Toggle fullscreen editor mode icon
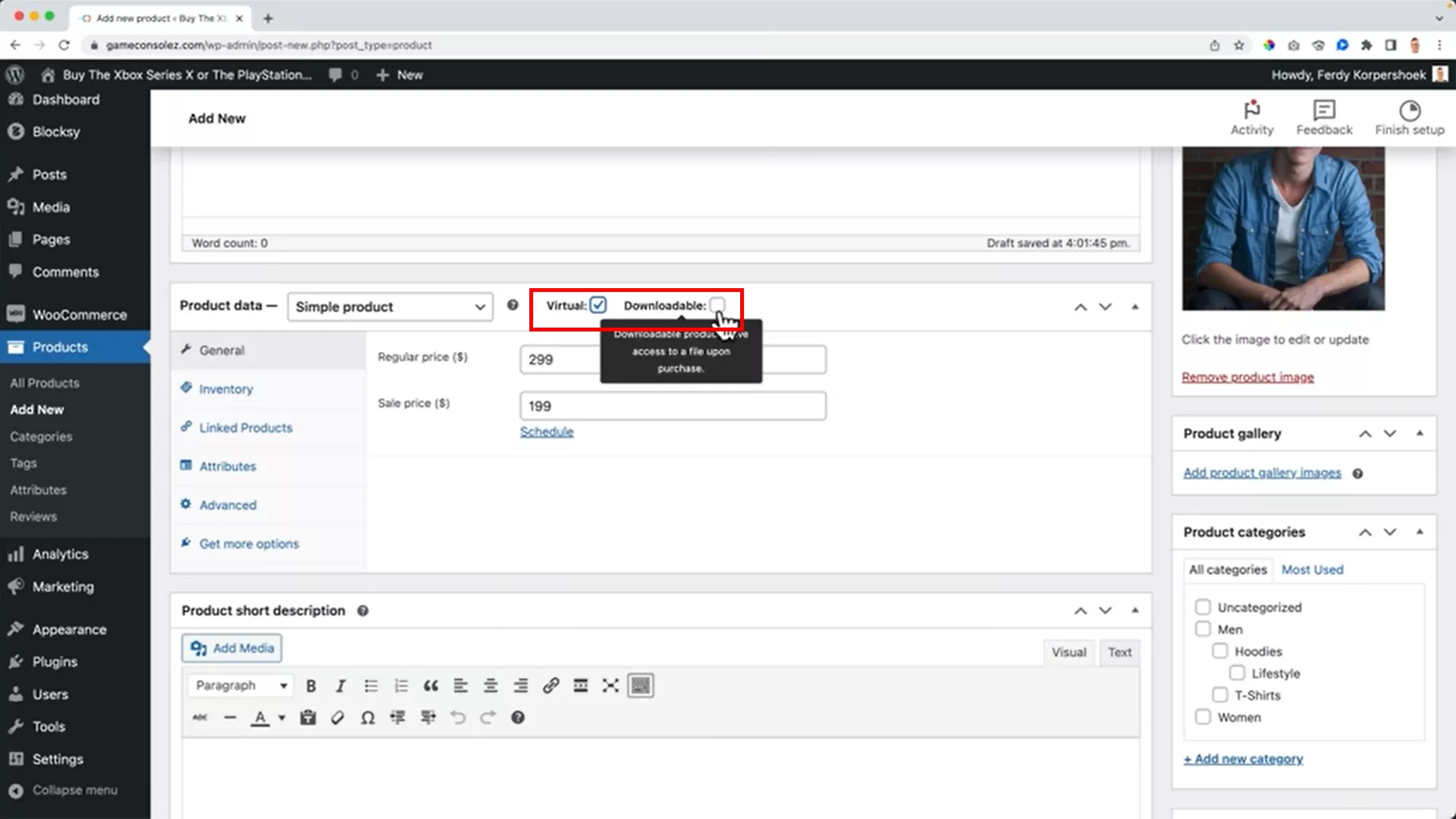 [610, 686]
